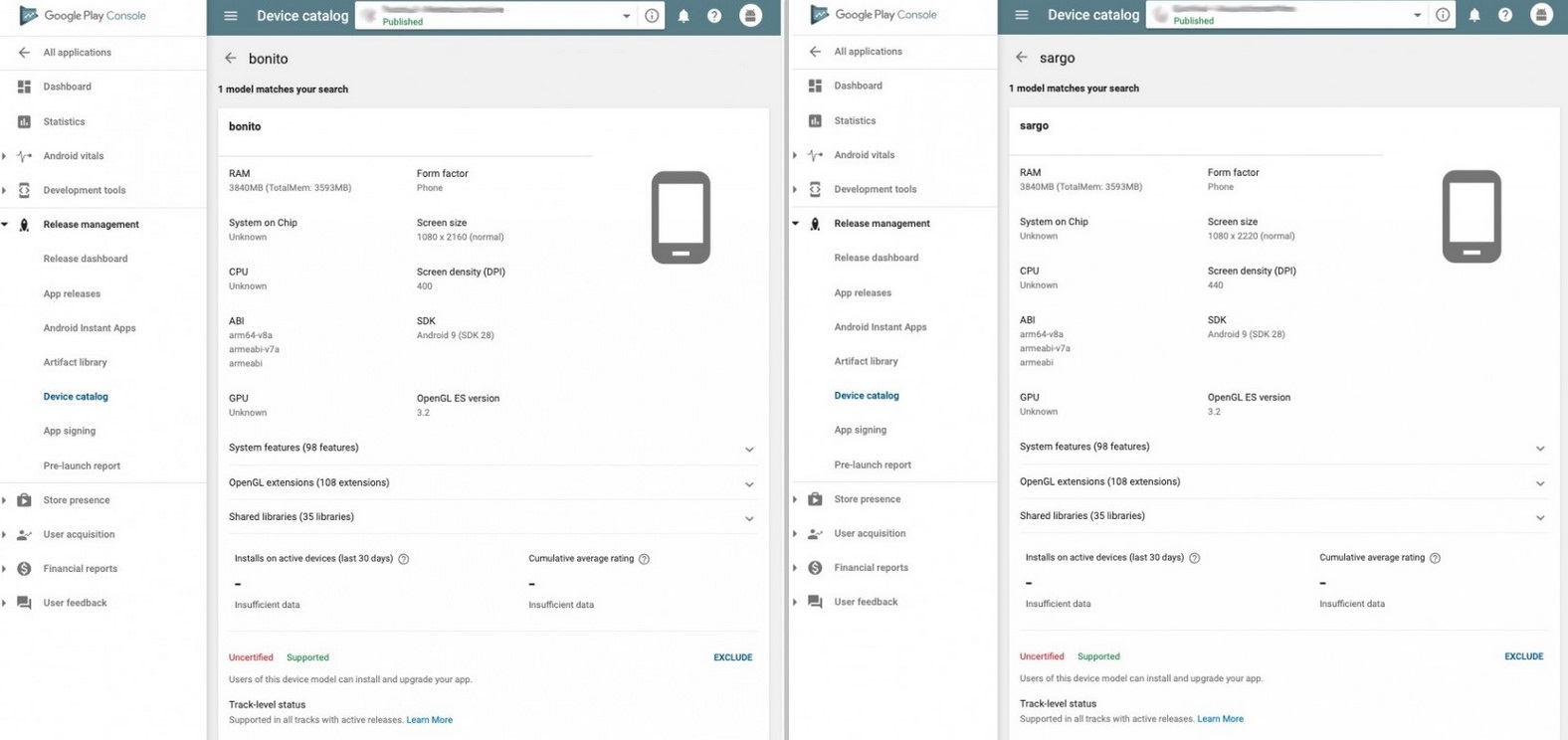The image size is (1568, 740).
Task: Click Cumulative average rating help icon for sargo
Action: pyautogui.click(x=1435, y=558)
